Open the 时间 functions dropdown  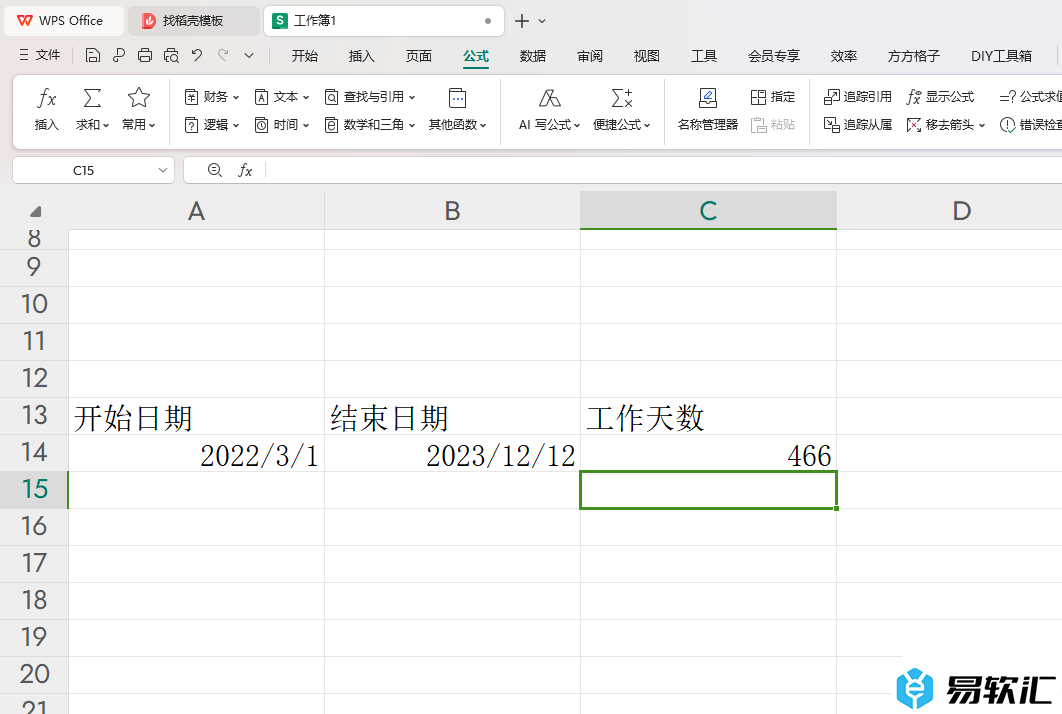point(282,125)
